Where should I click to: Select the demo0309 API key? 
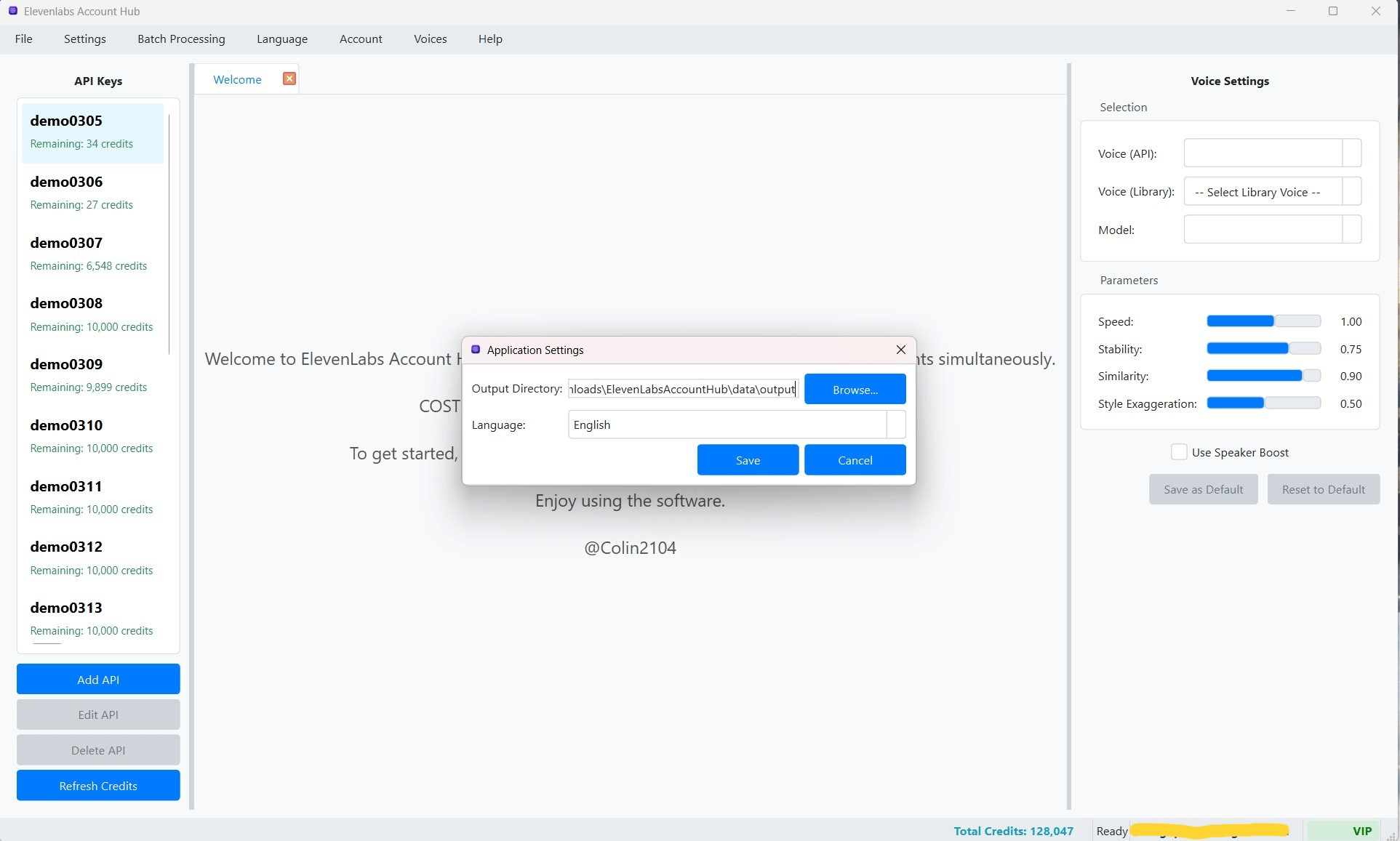93,375
